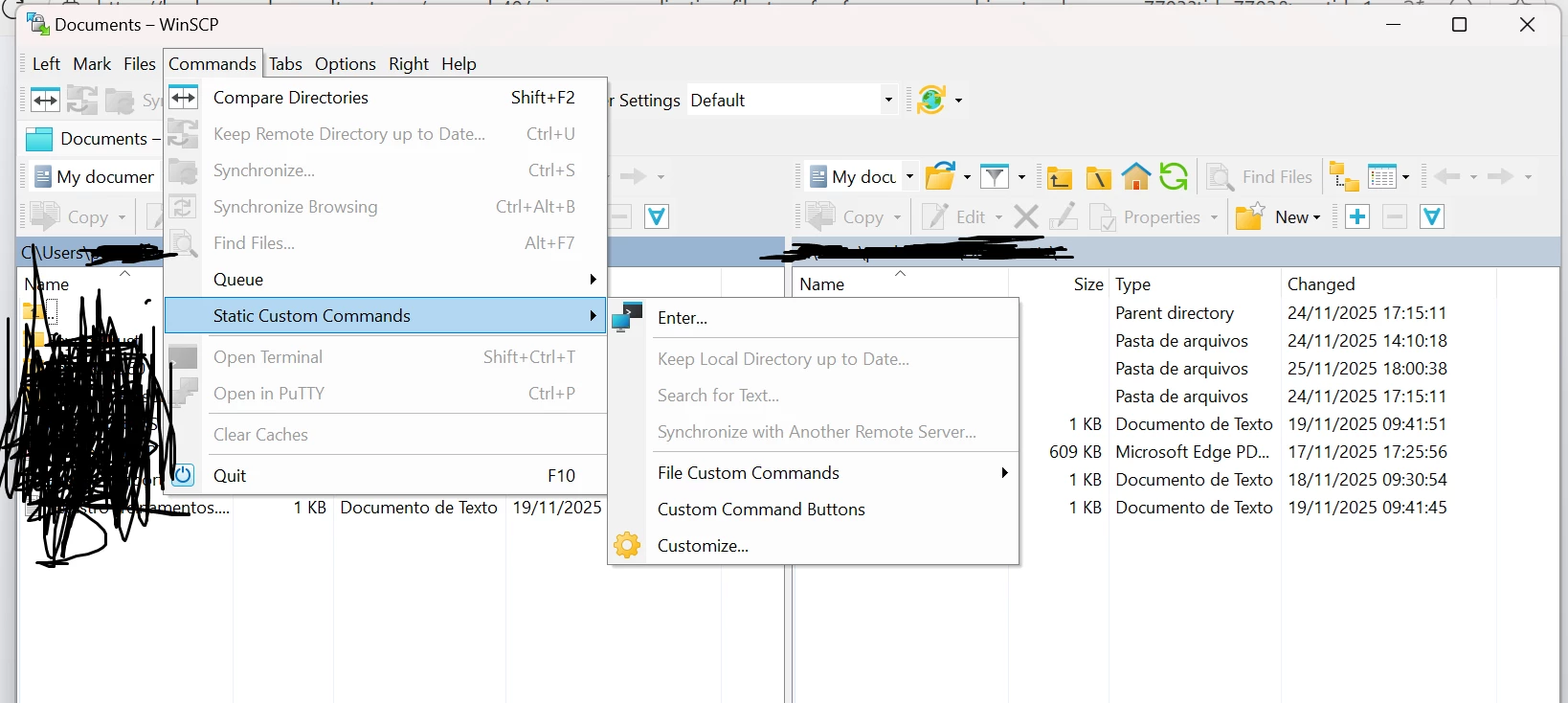
Task: Click Open Terminal menu entry
Action: (x=386, y=357)
